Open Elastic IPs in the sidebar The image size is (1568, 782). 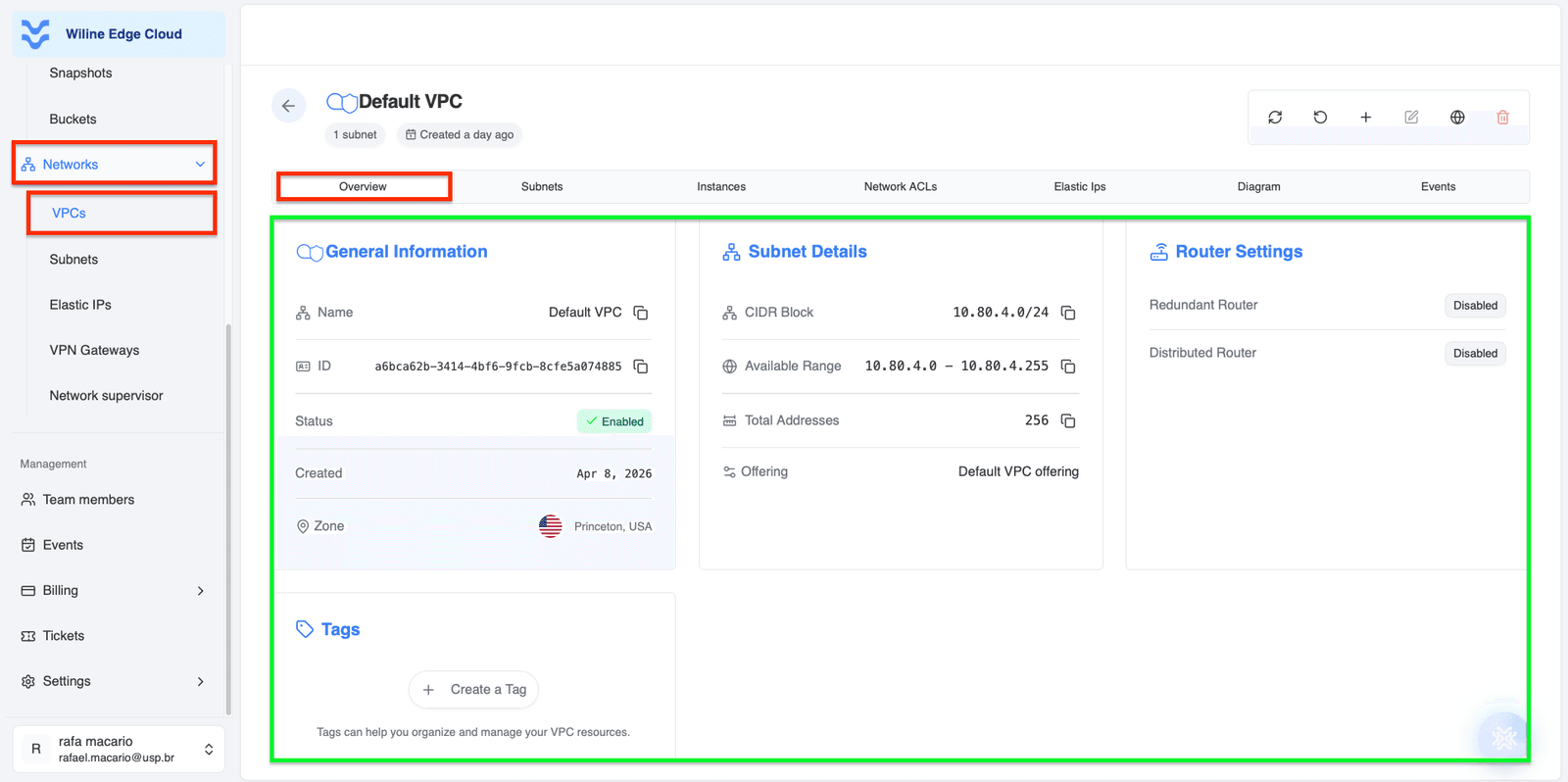80,305
